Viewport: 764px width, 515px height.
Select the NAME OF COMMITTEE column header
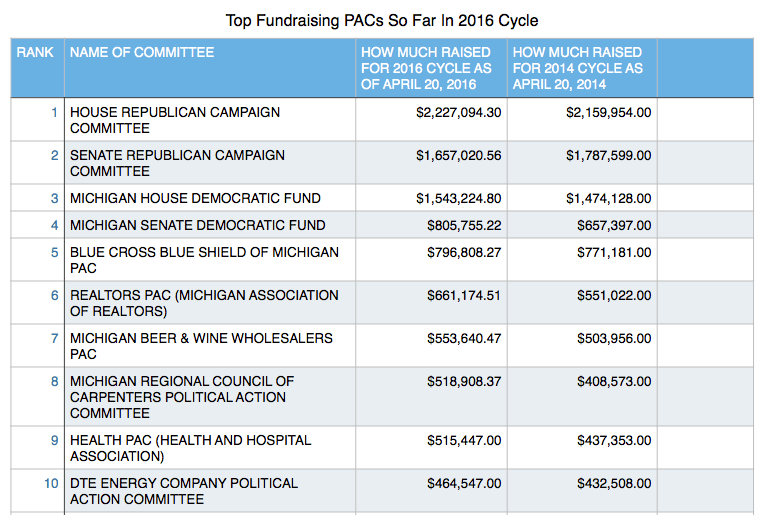pos(142,52)
